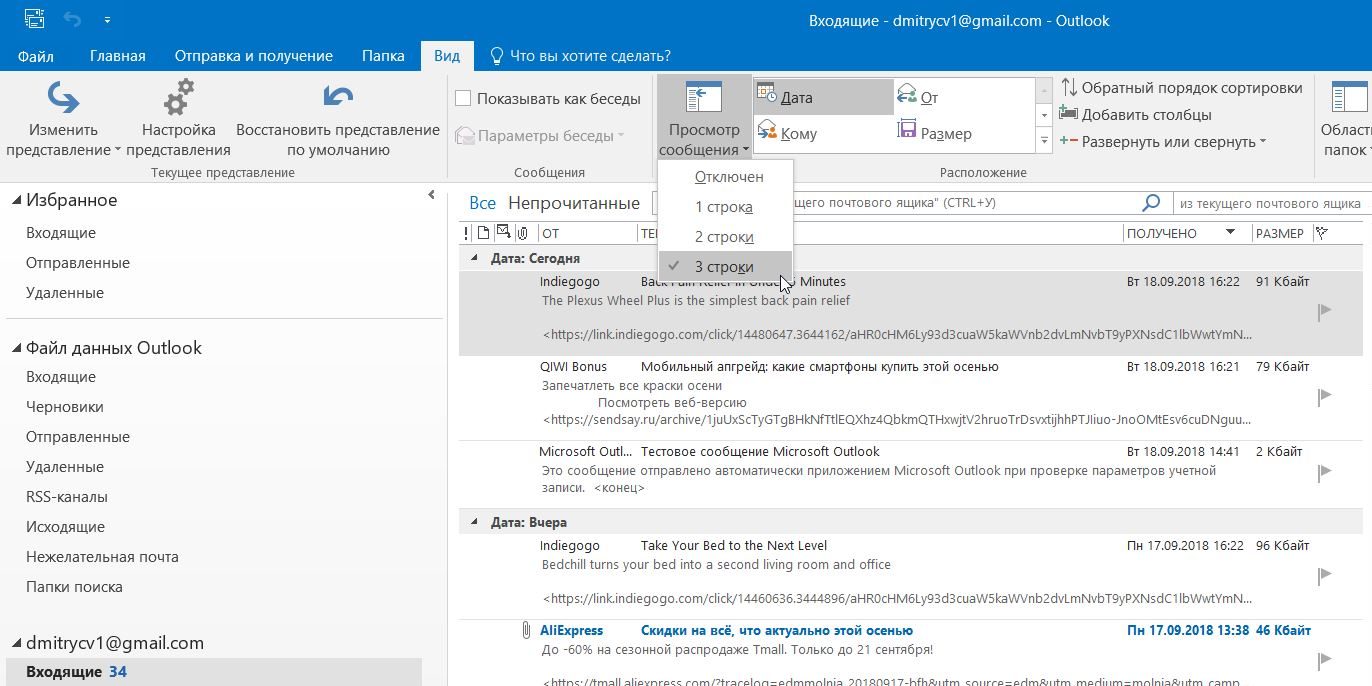Screen dimensions: 1372x686
Task: Open Отправка и получение tab
Action: click(254, 56)
